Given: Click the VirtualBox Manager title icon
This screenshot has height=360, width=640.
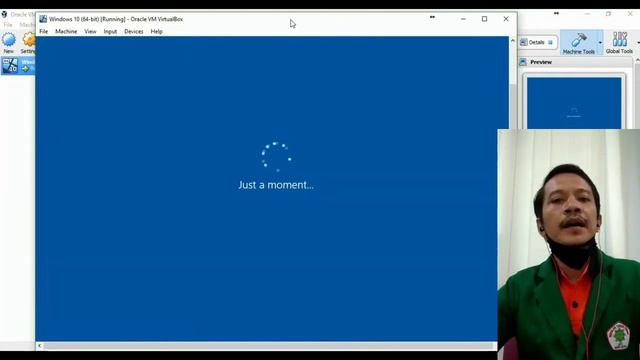Looking at the screenshot, I should (x=4, y=14).
